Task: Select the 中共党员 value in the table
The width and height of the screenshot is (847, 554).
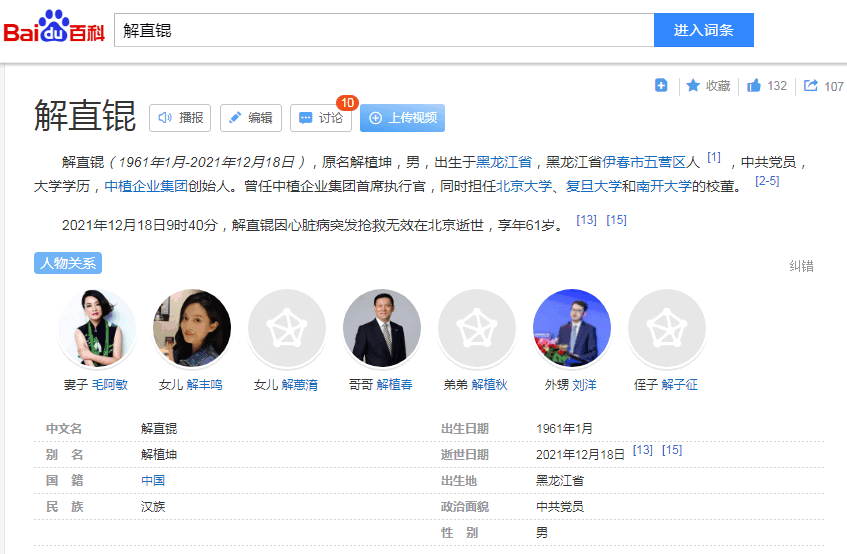Action: click(560, 506)
